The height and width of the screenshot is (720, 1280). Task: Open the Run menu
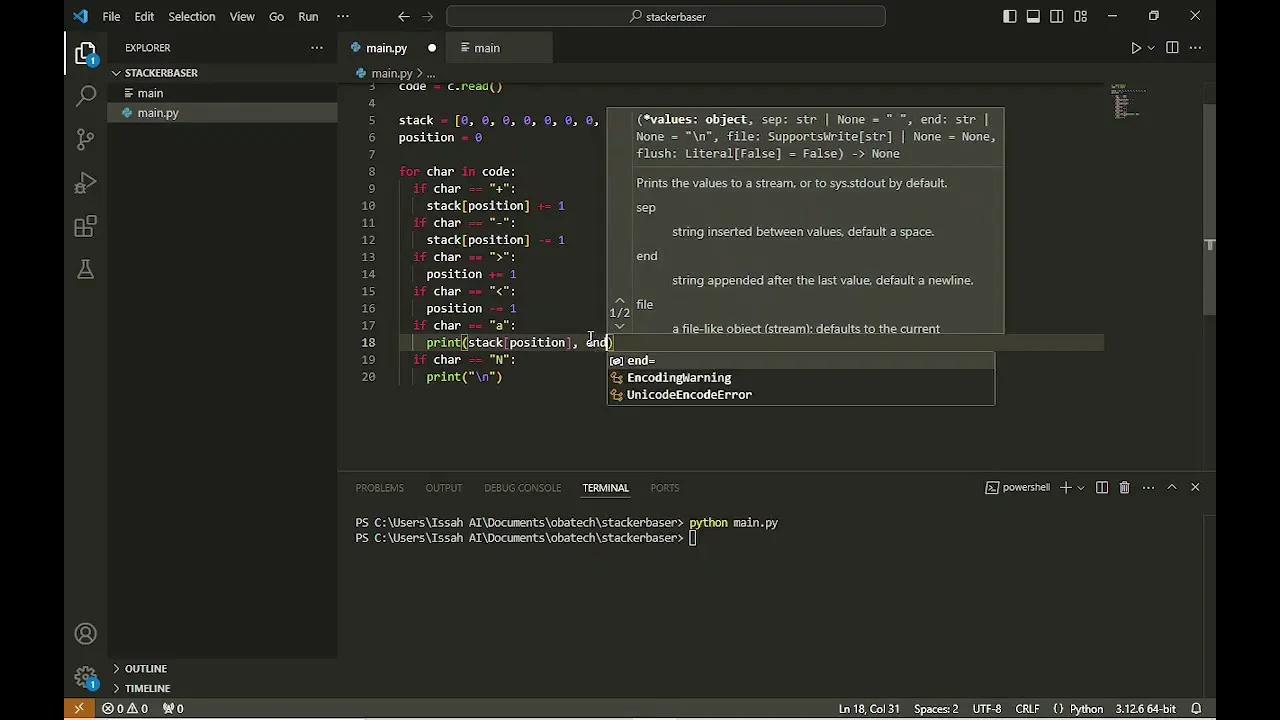(308, 16)
